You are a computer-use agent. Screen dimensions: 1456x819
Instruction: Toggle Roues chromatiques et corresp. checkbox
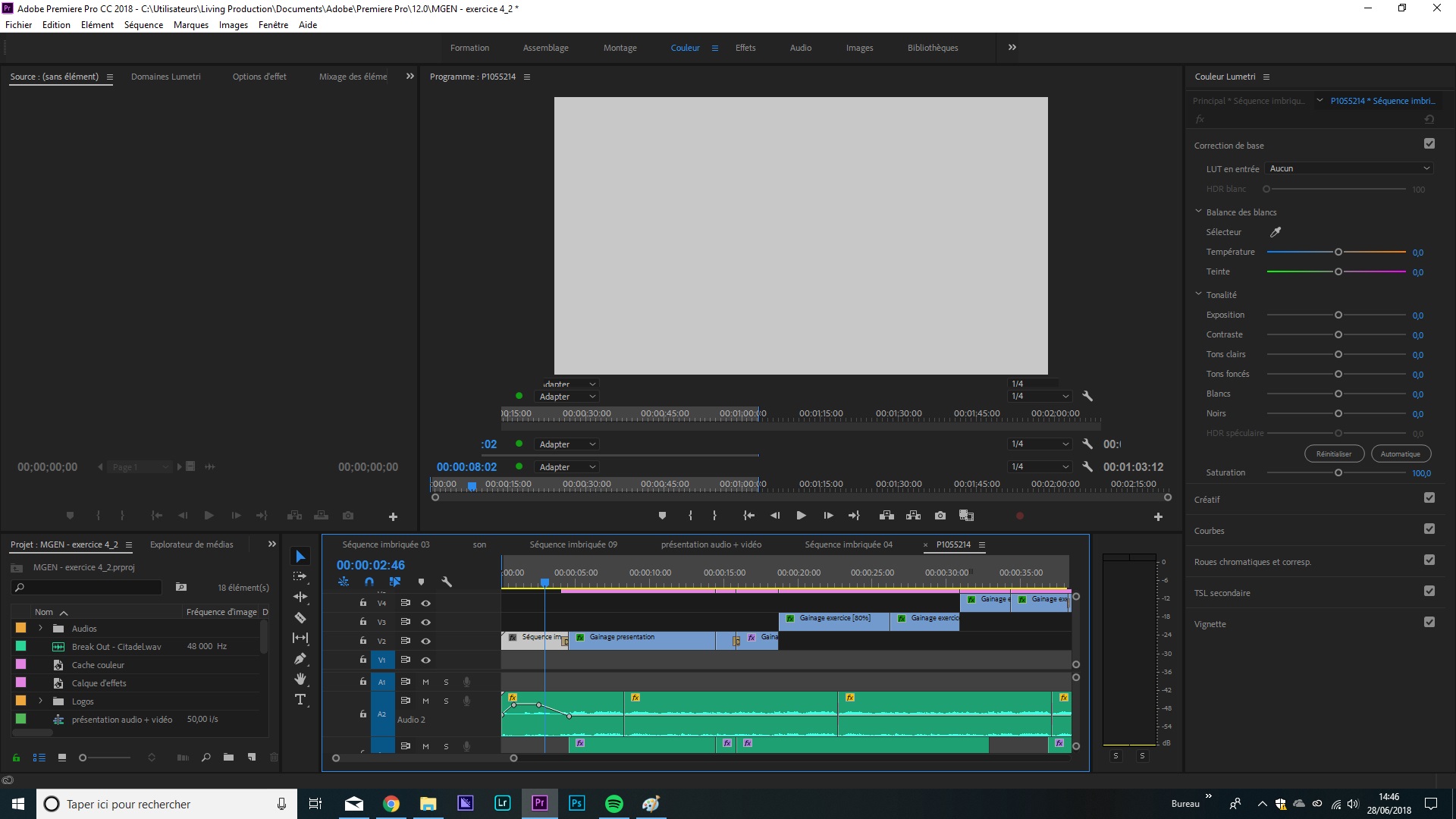coord(1429,560)
